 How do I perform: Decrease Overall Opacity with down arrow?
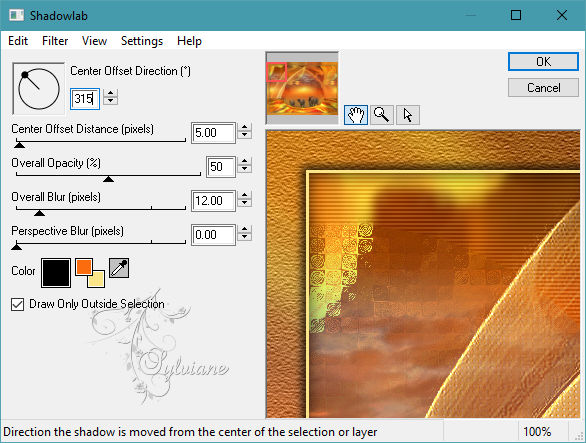pyautogui.click(x=245, y=169)
